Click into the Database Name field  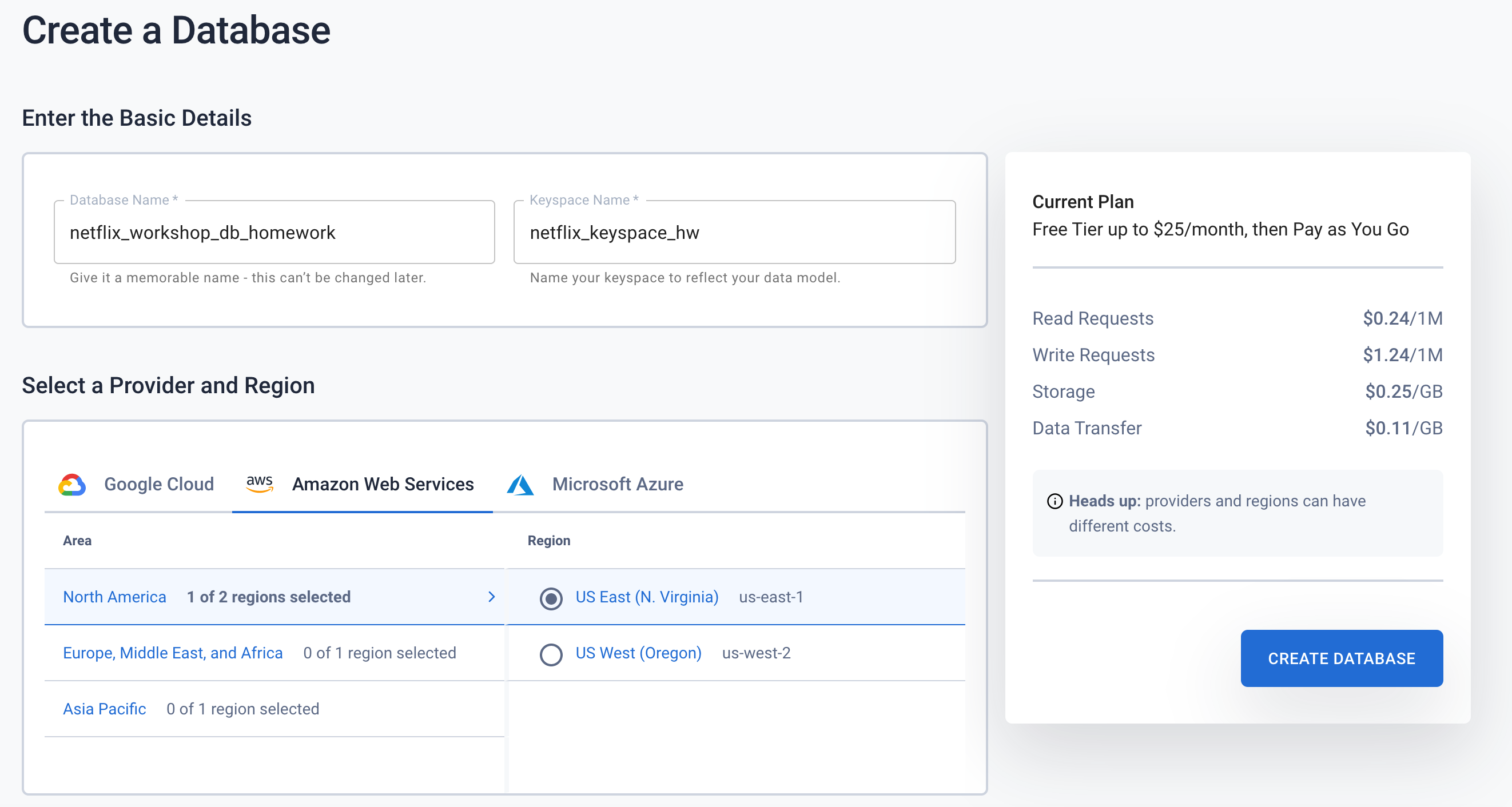[274, 233]
